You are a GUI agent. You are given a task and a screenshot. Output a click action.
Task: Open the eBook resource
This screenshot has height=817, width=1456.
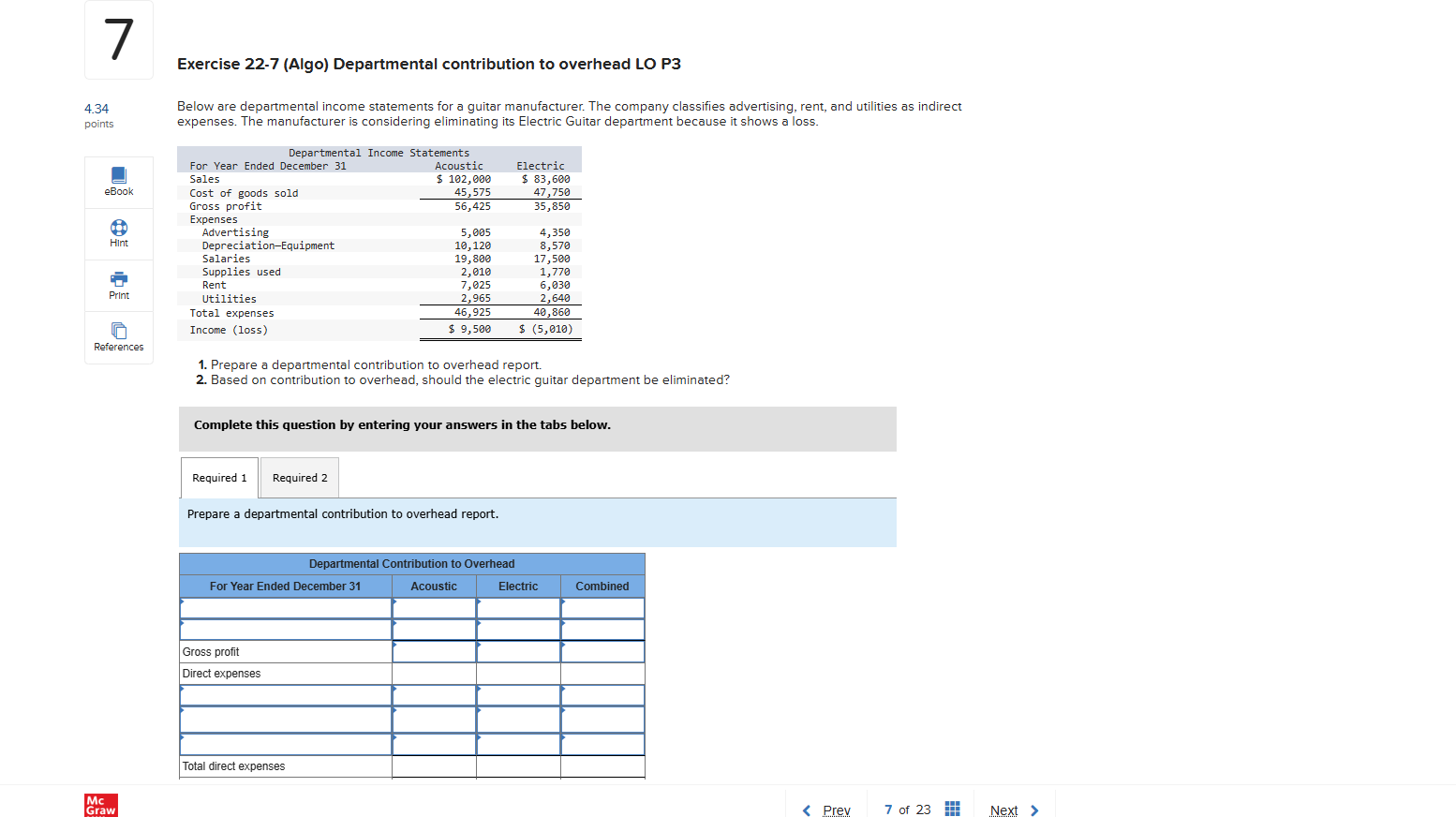click(x=119, y=182)
